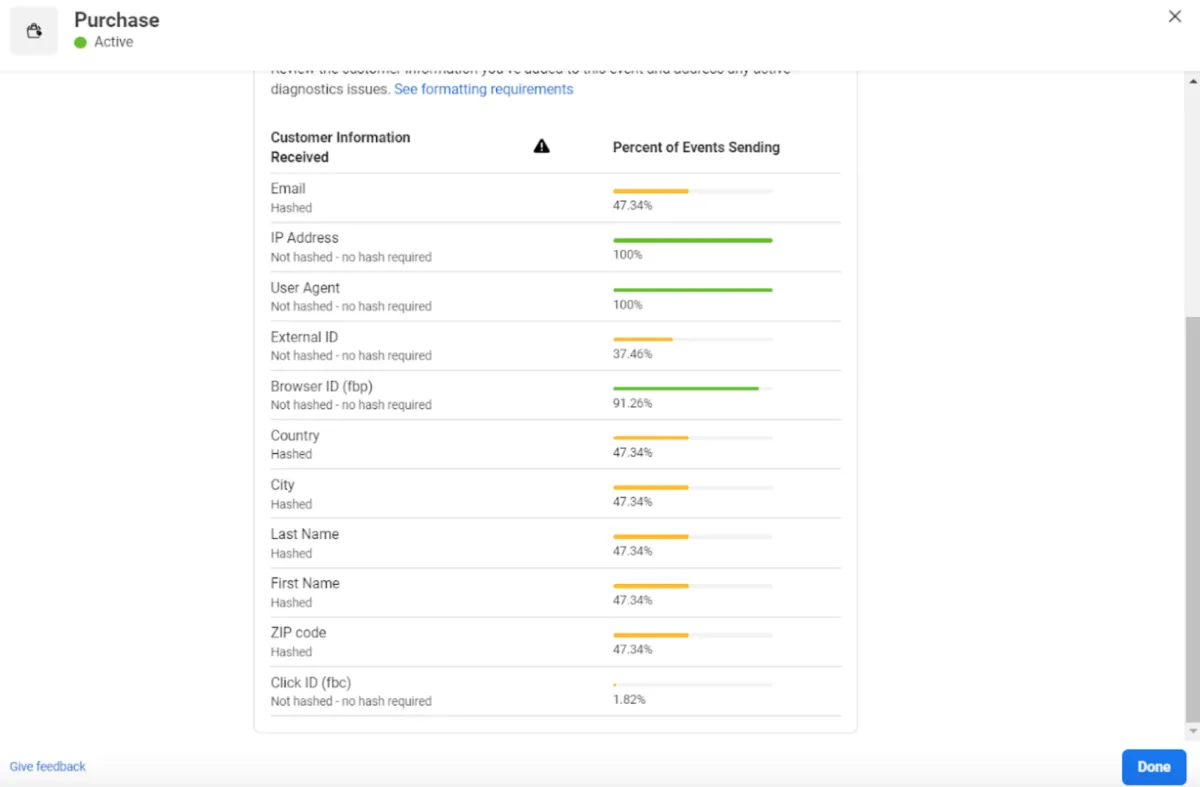Open See formatting requirements link
1200x787 pixels.
(x=483, y=89)
